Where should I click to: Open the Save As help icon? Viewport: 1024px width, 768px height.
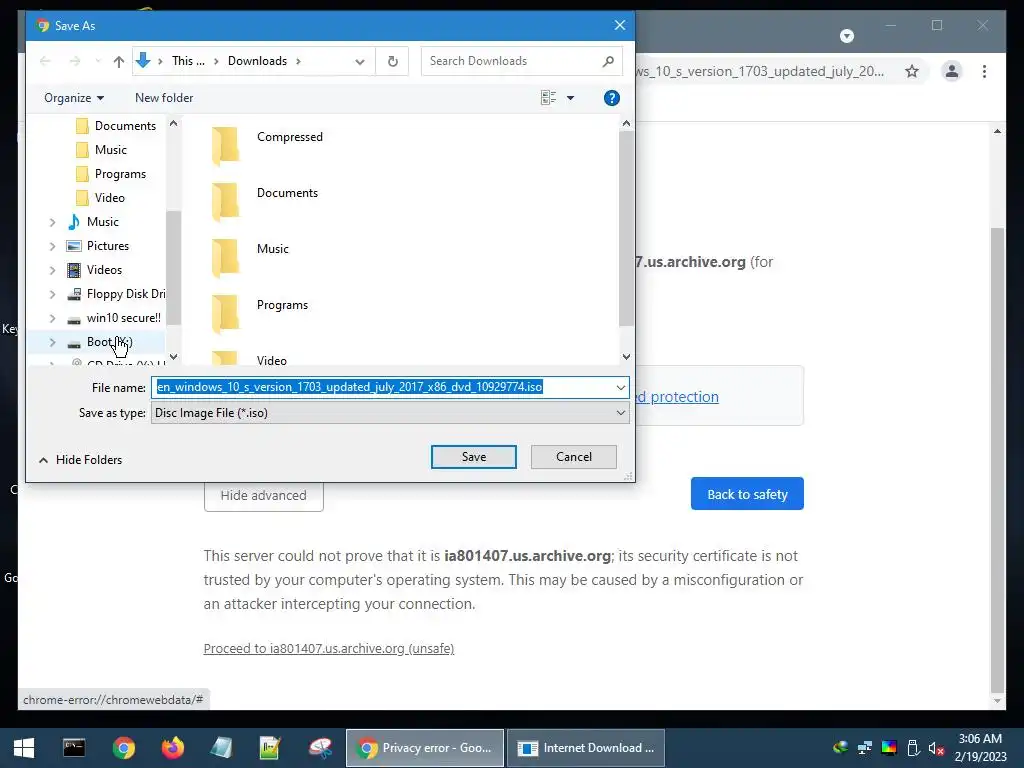click(611, 98)
